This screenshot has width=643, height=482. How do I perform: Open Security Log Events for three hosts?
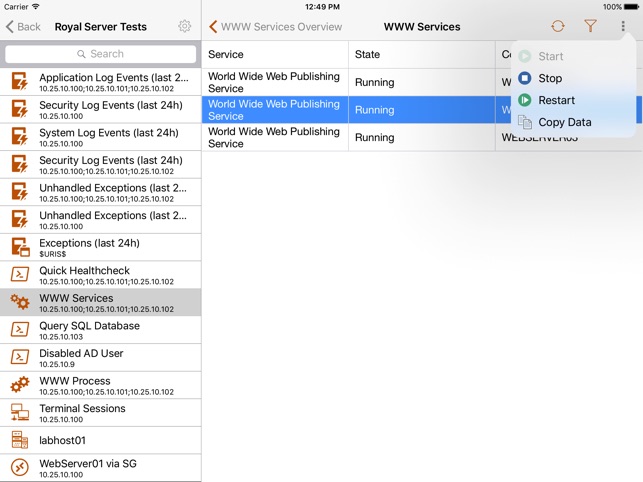pyautogui.click(x=100, y=164)
